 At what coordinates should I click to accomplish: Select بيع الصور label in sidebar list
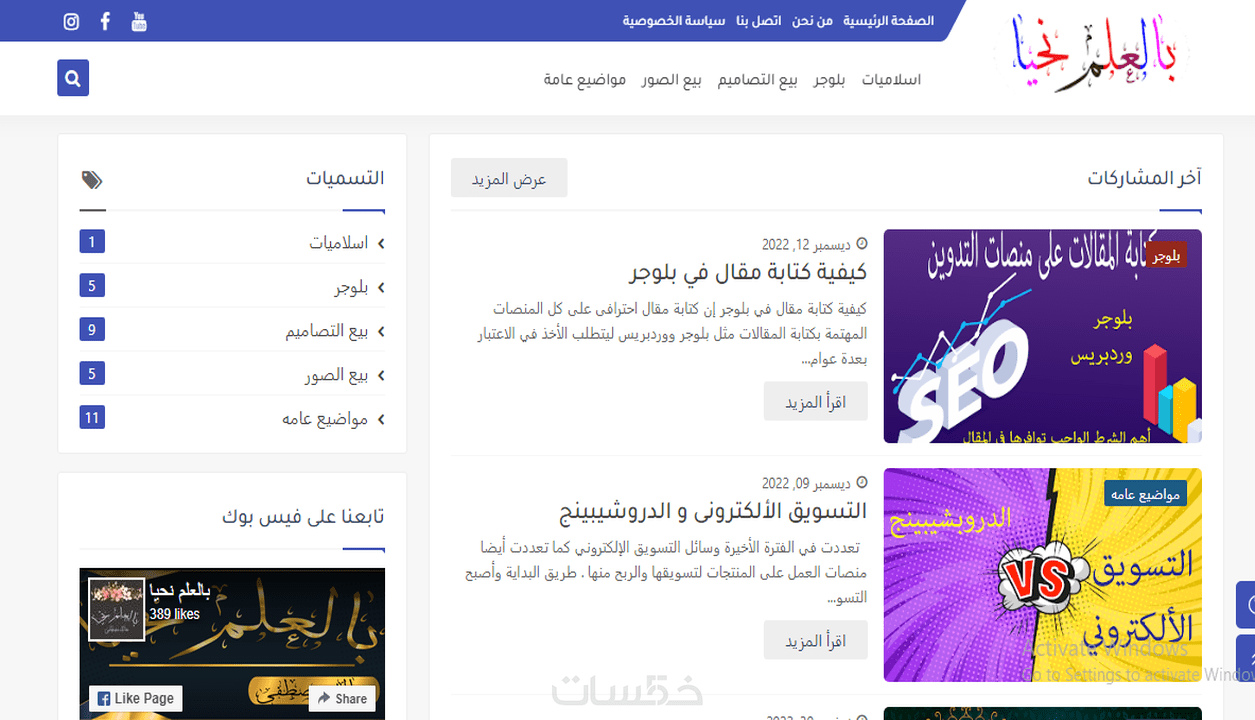point(337,376)
